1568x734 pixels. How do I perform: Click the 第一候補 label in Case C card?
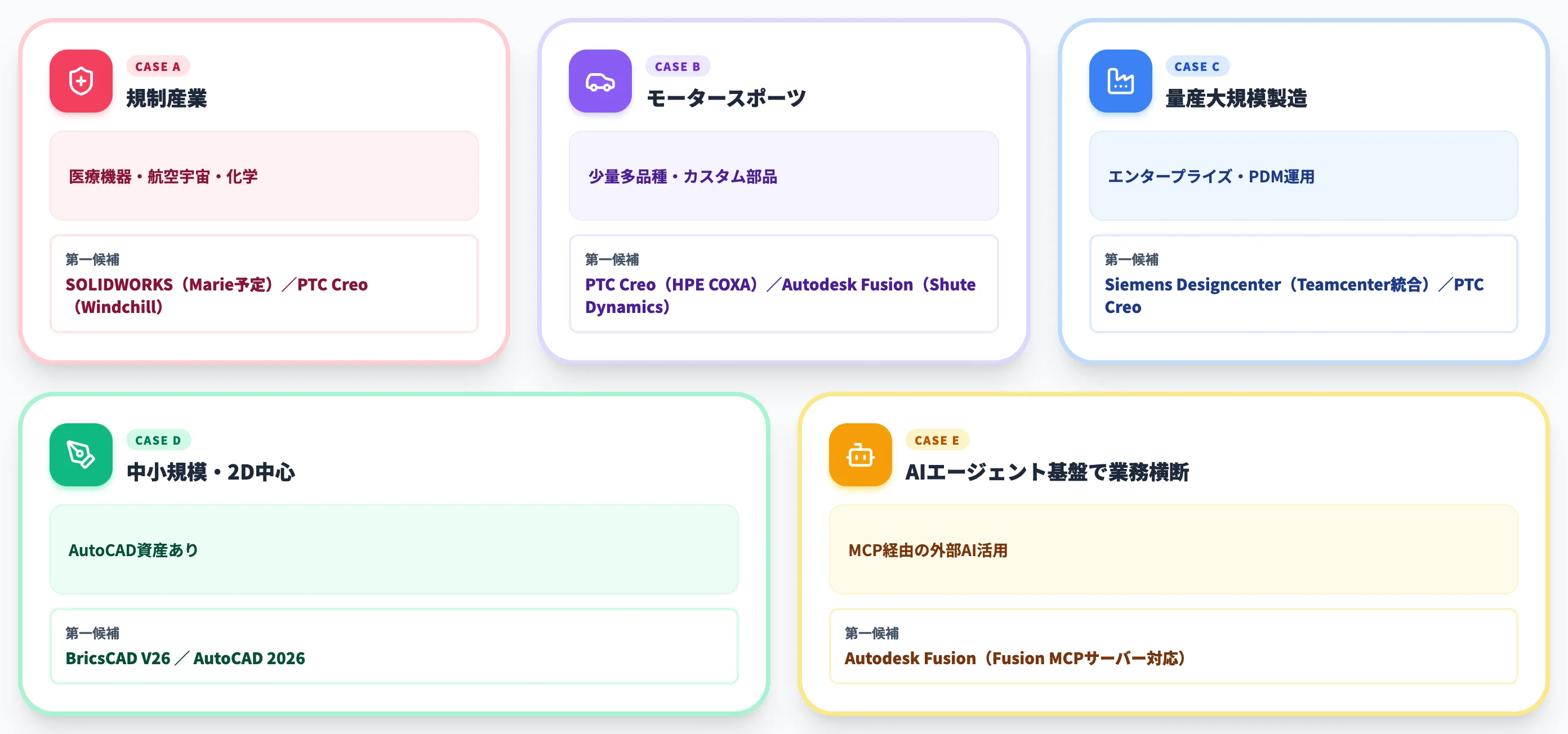click(1132, 259)
